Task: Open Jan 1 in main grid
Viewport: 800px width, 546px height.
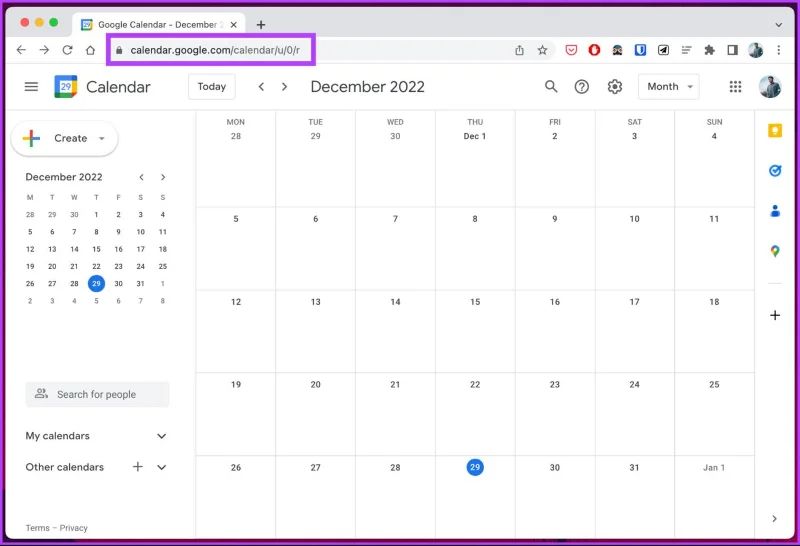Action: [714, 467]
